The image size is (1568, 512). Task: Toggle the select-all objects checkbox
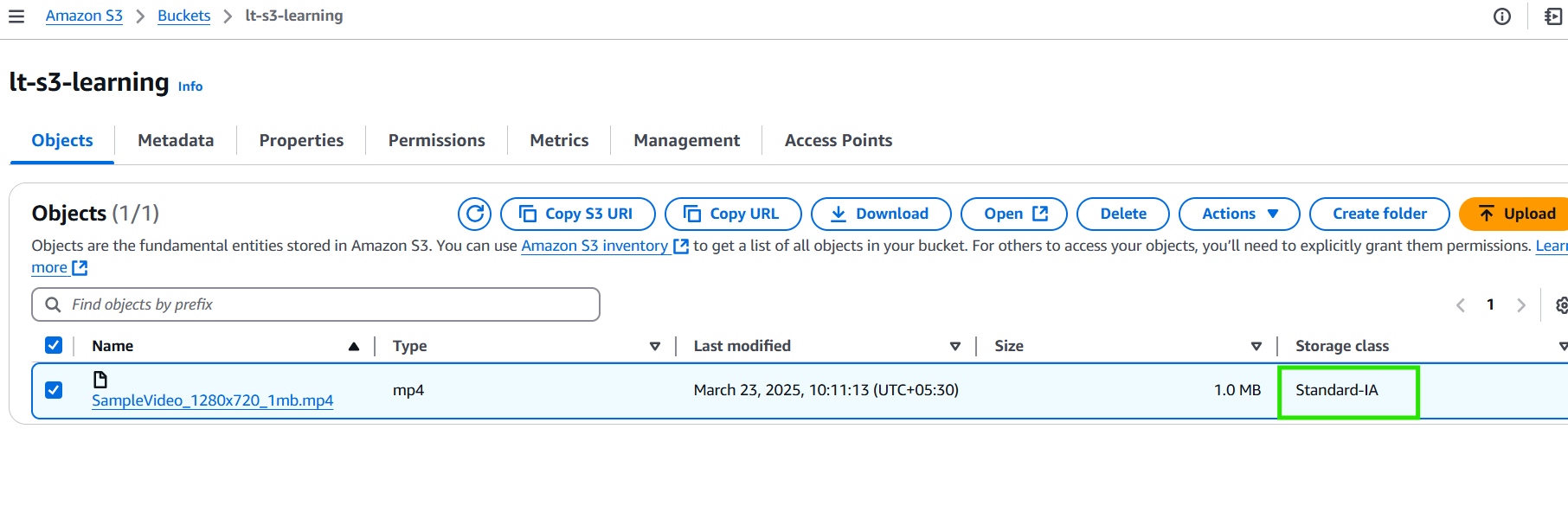point(54,345)
